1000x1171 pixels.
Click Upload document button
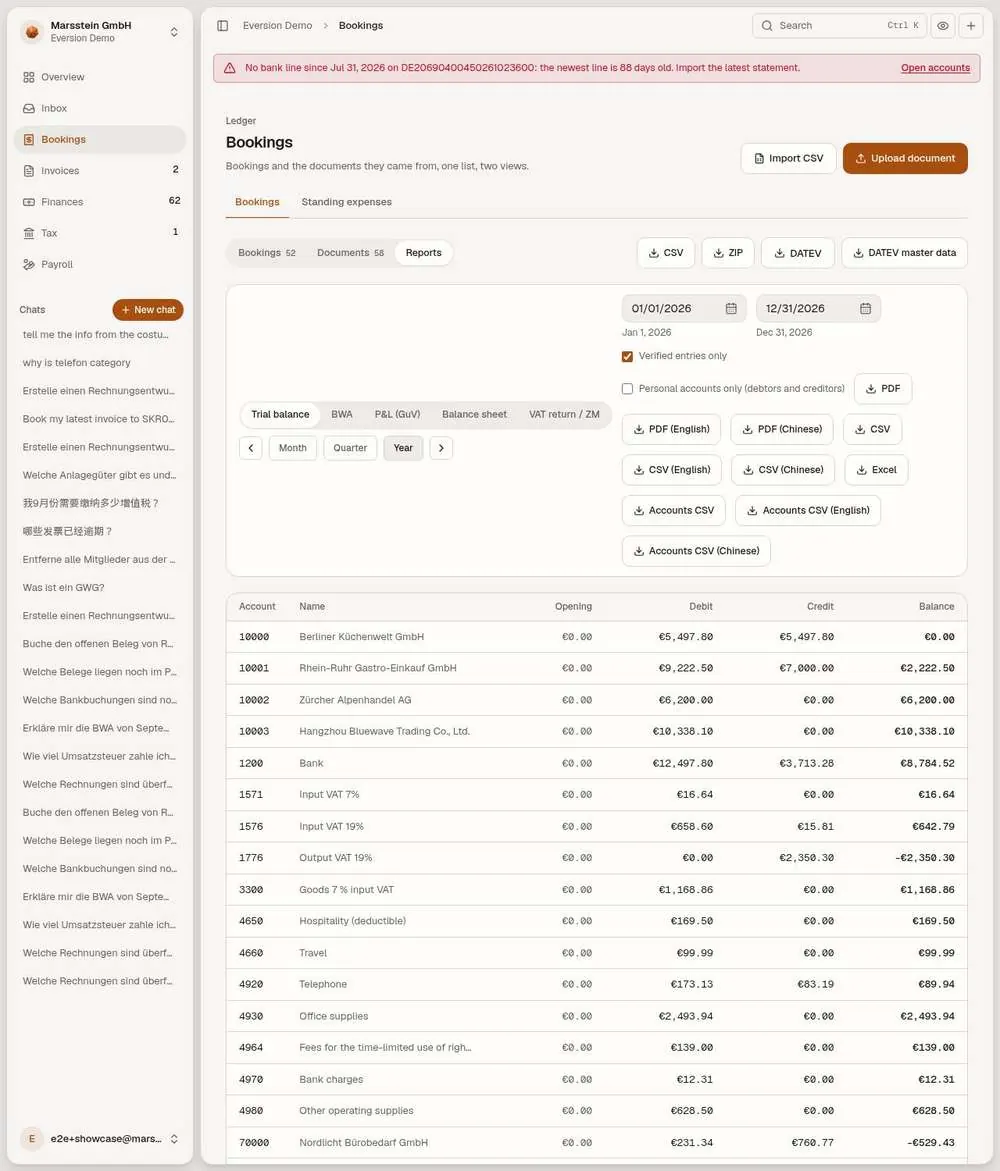tap(905, 158)
